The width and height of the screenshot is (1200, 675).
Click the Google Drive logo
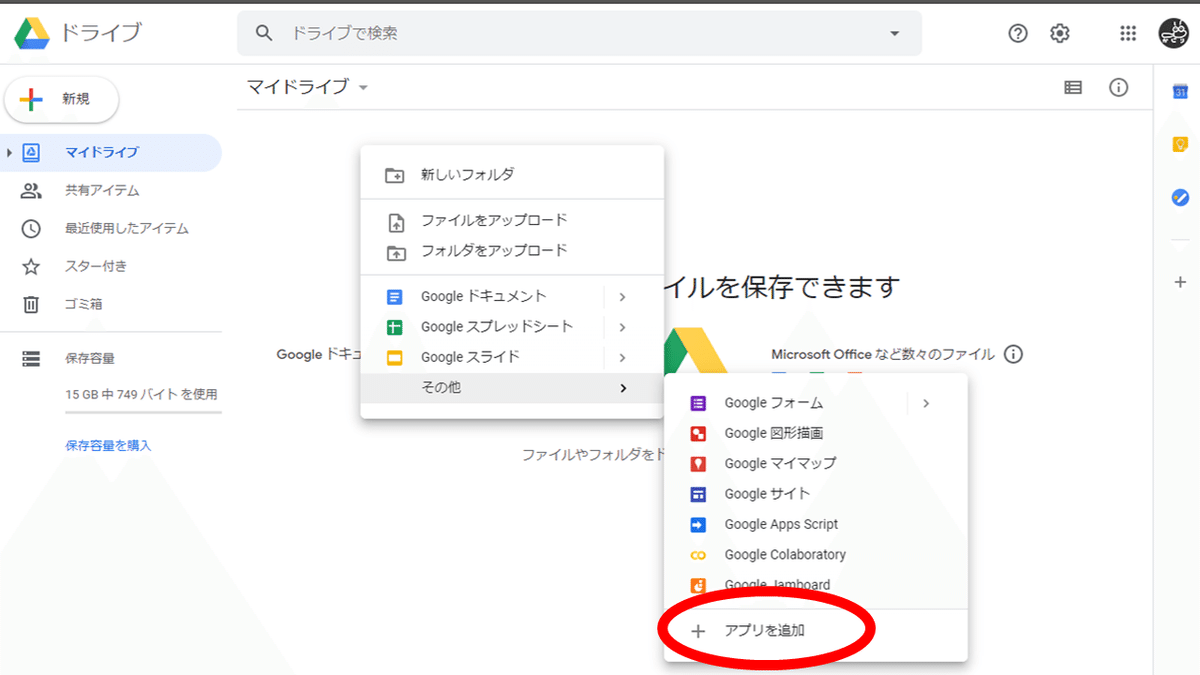(32, 33)
